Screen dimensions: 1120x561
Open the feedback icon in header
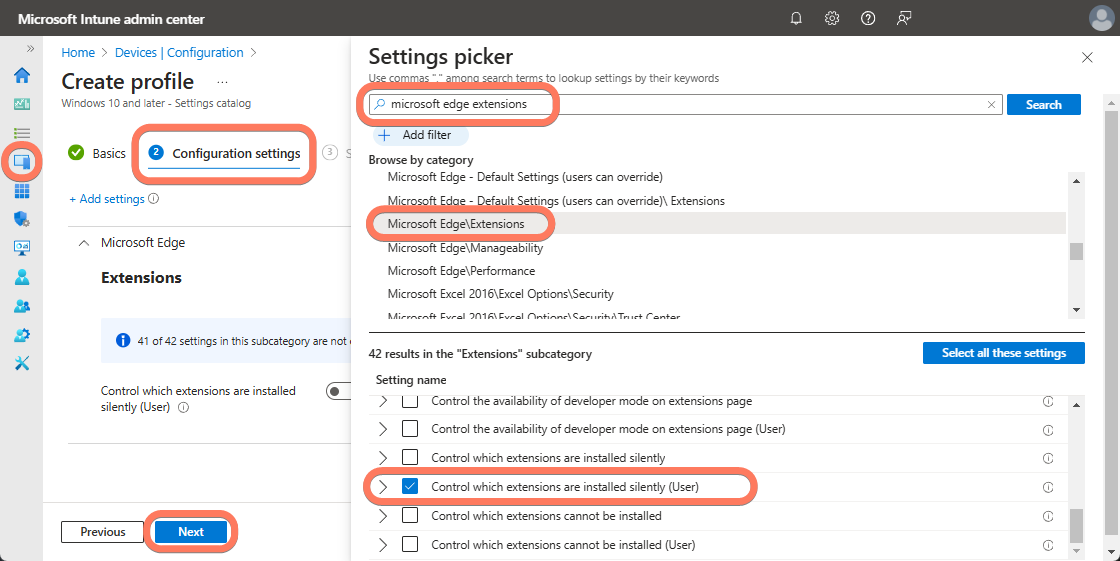904,18
